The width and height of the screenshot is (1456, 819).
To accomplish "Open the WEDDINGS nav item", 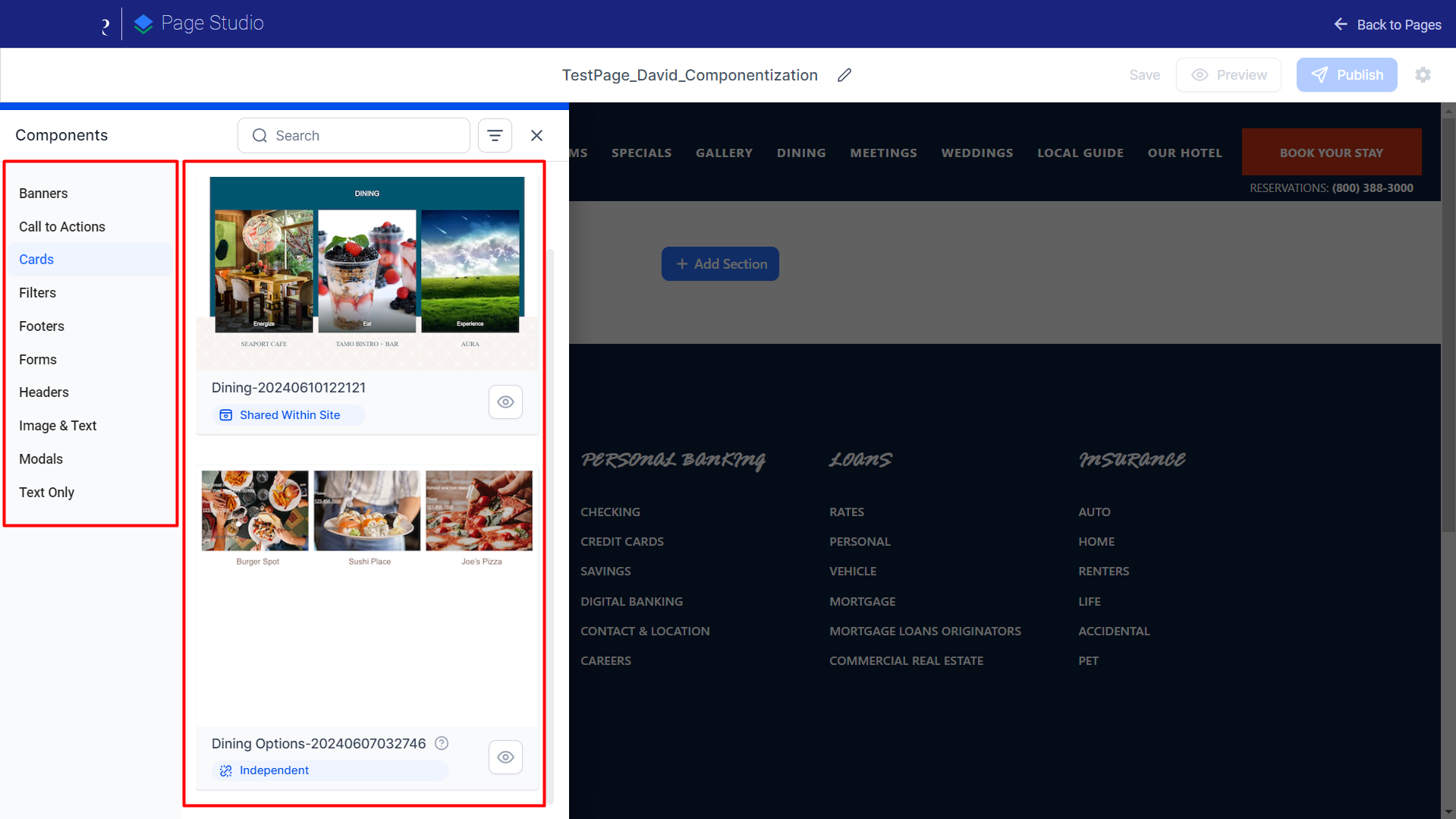I will point(977,153).
